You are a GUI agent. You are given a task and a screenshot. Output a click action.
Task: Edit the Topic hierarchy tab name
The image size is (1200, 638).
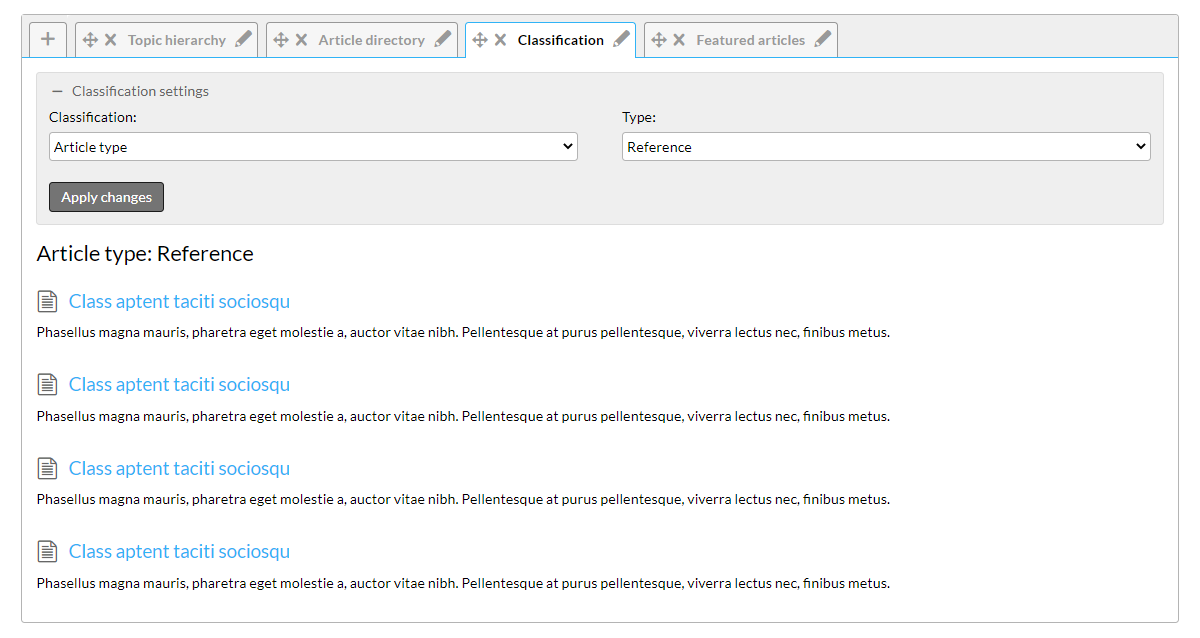click(x=243, y=40)
